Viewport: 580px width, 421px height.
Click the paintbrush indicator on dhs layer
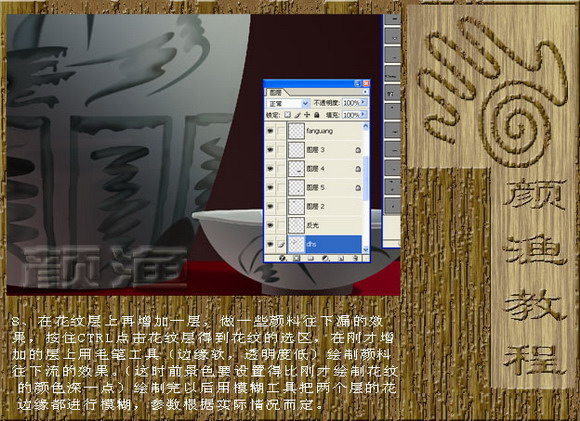(x=281, y=244)
